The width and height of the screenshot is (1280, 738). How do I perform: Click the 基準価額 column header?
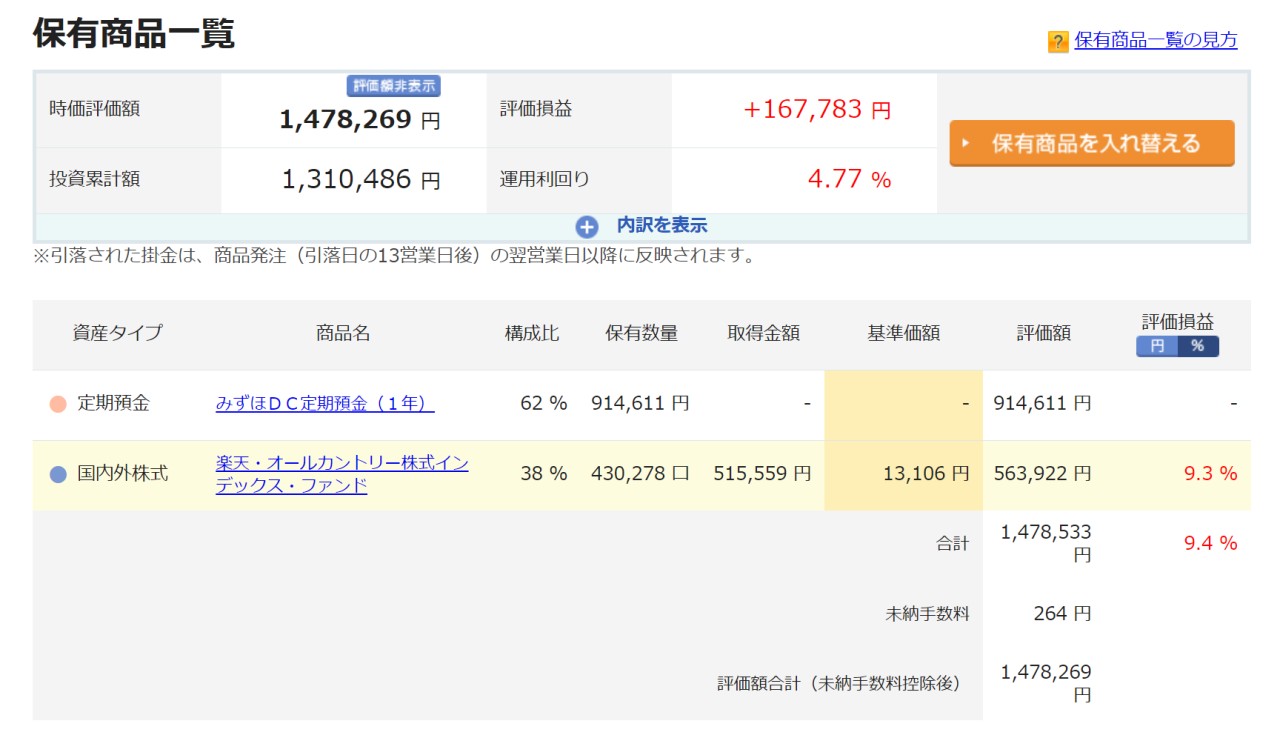903,333
